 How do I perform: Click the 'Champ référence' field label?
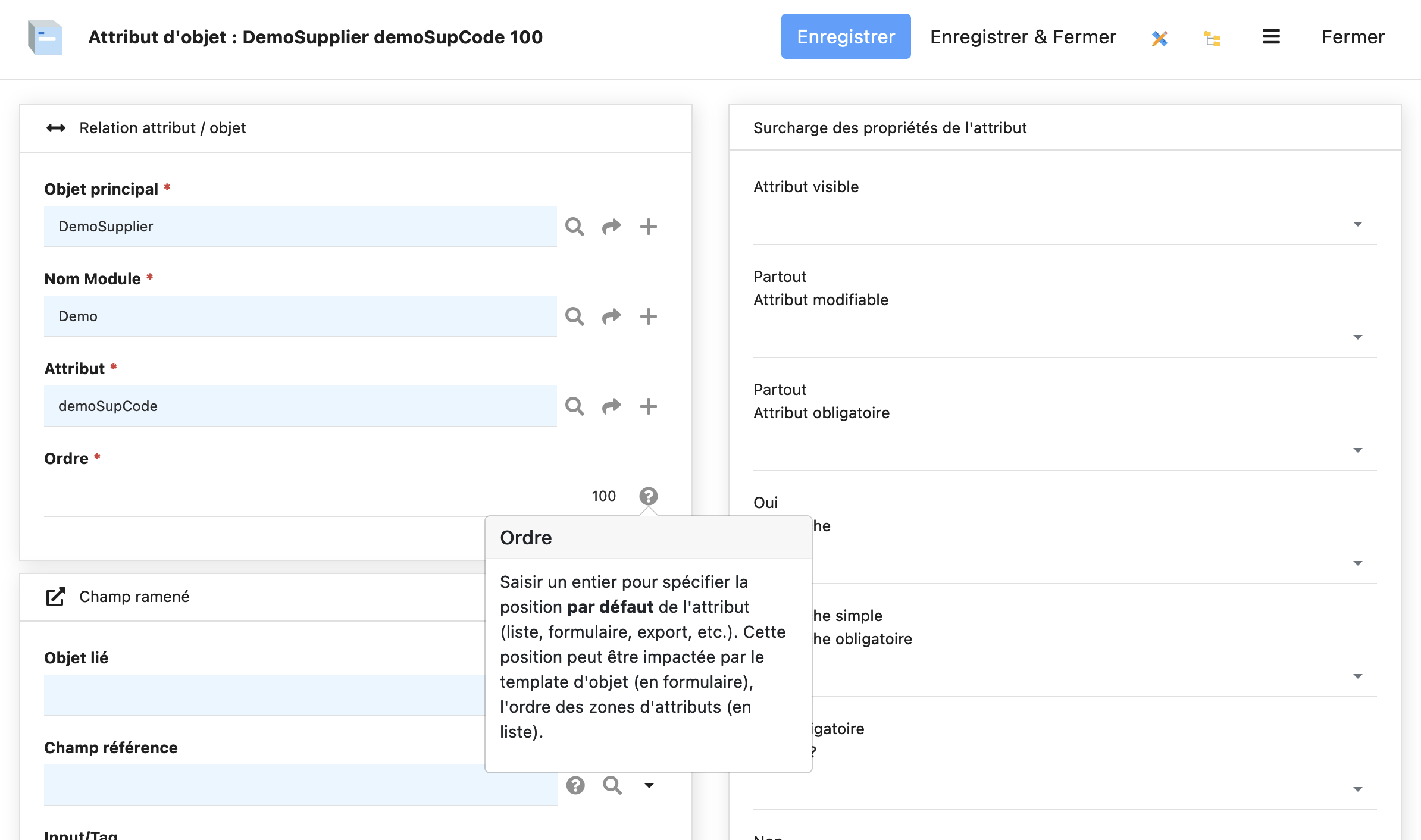click(x=111, y=748)
